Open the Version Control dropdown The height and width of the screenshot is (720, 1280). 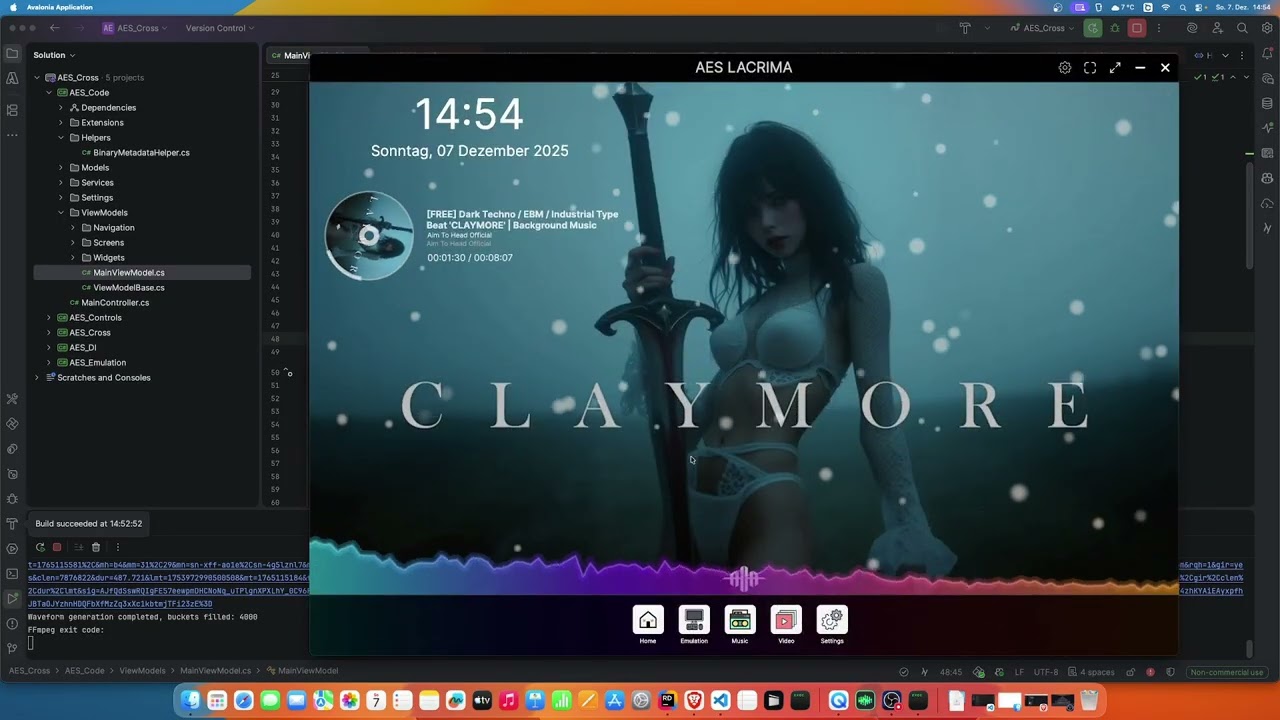pyautogui.click(x=220, y=28)
